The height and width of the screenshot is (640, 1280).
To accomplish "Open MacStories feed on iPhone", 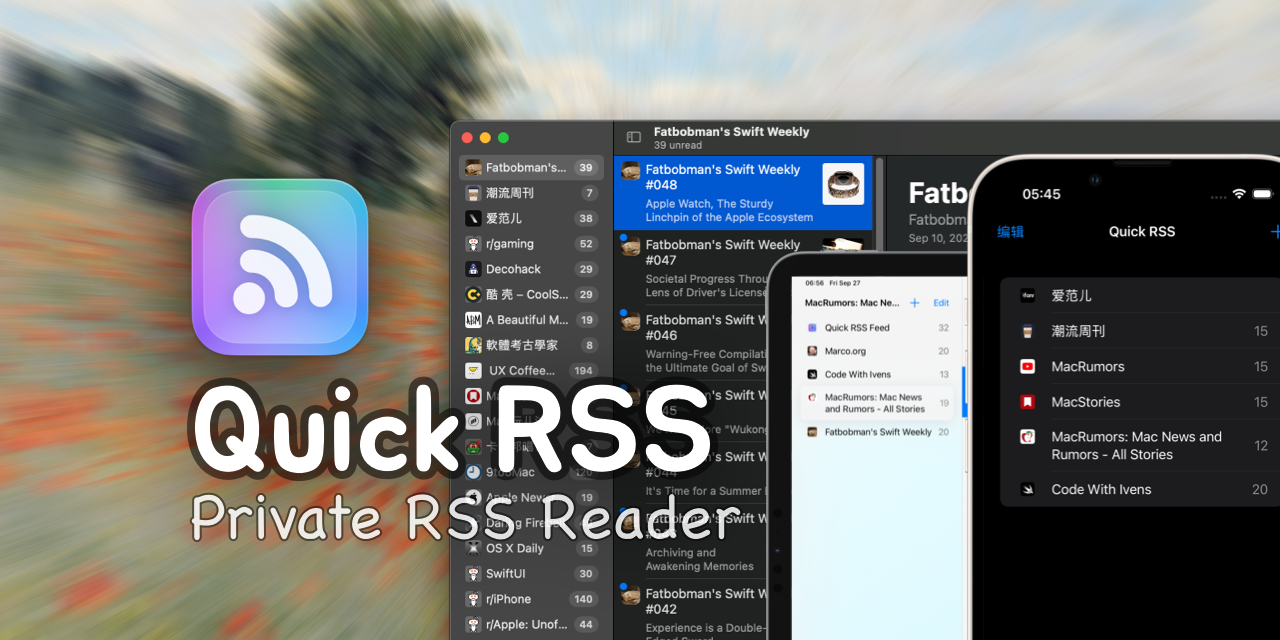I will [x=1140, y=402].
